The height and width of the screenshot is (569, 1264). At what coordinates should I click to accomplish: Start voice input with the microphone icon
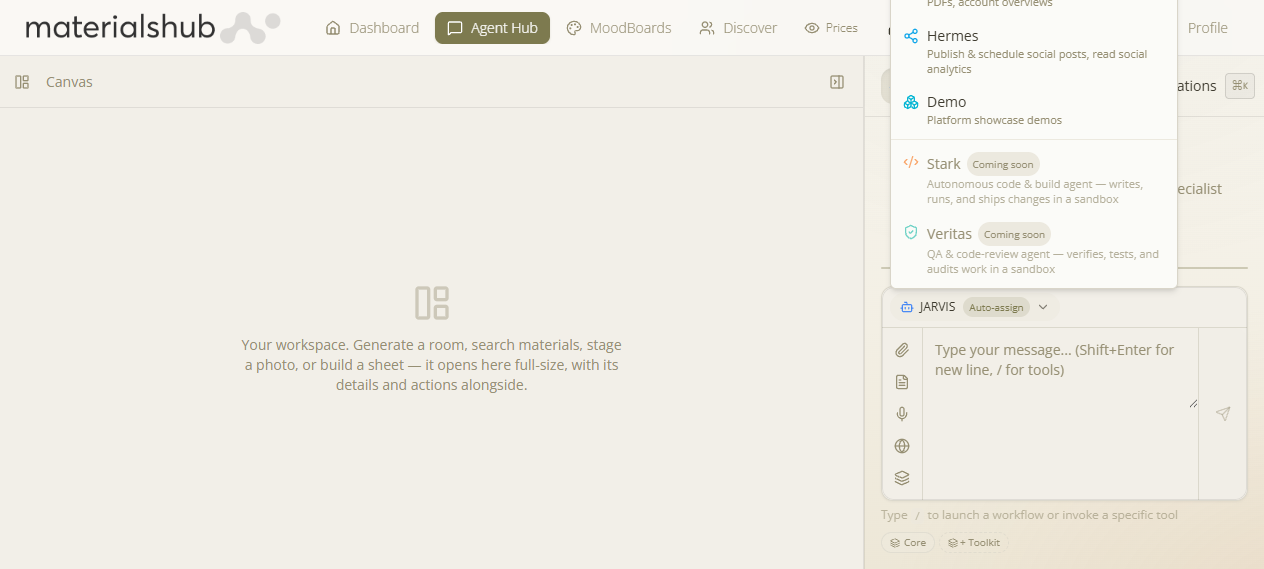pos(902,414)
